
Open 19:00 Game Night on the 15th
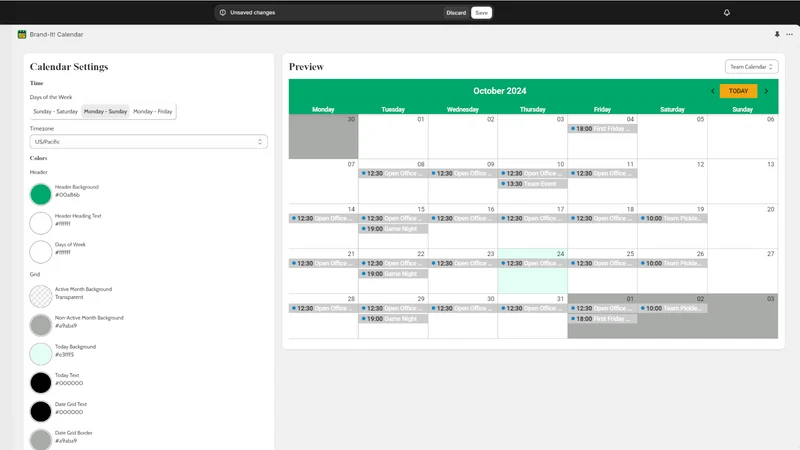tap(393, 229)
